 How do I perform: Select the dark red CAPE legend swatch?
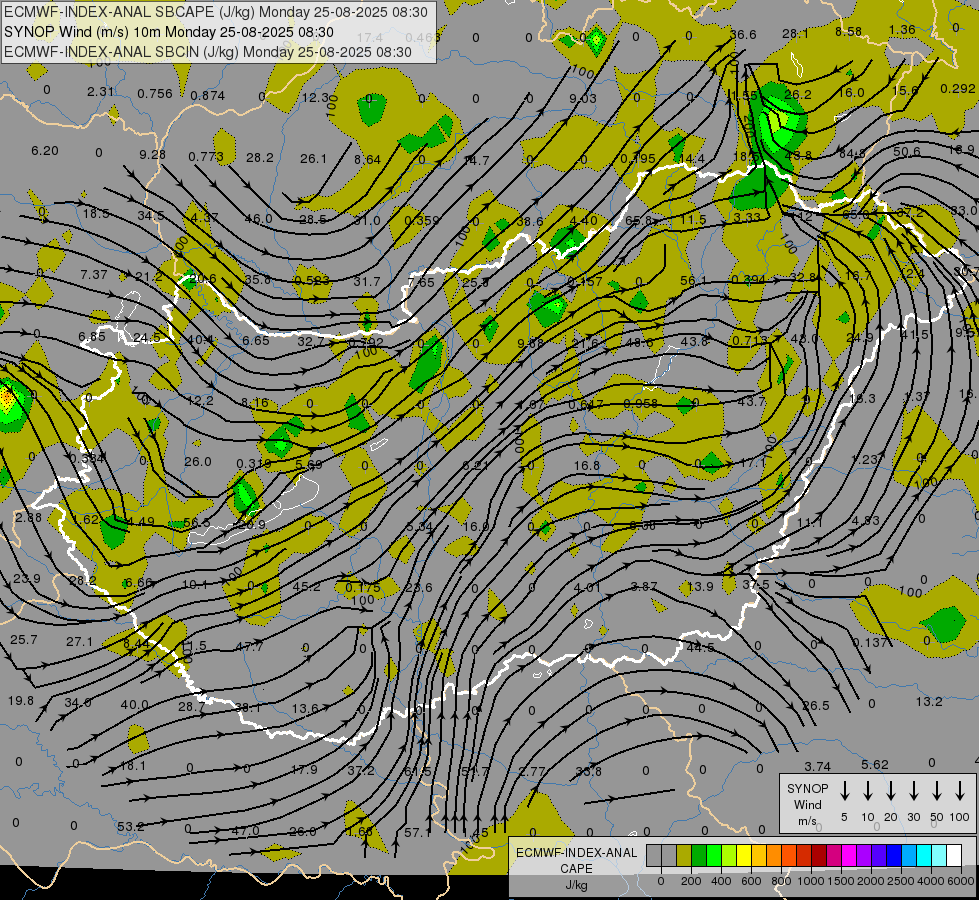click(x=819, y=856)
